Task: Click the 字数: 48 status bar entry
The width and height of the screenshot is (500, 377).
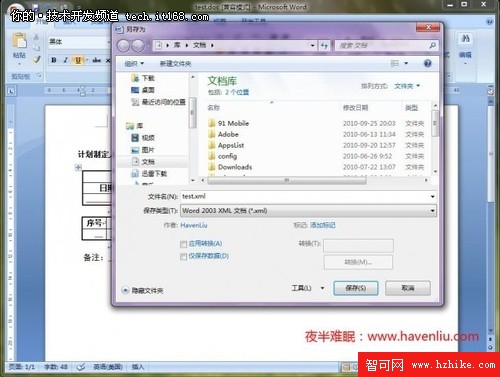Action: [x=56, y=367]
